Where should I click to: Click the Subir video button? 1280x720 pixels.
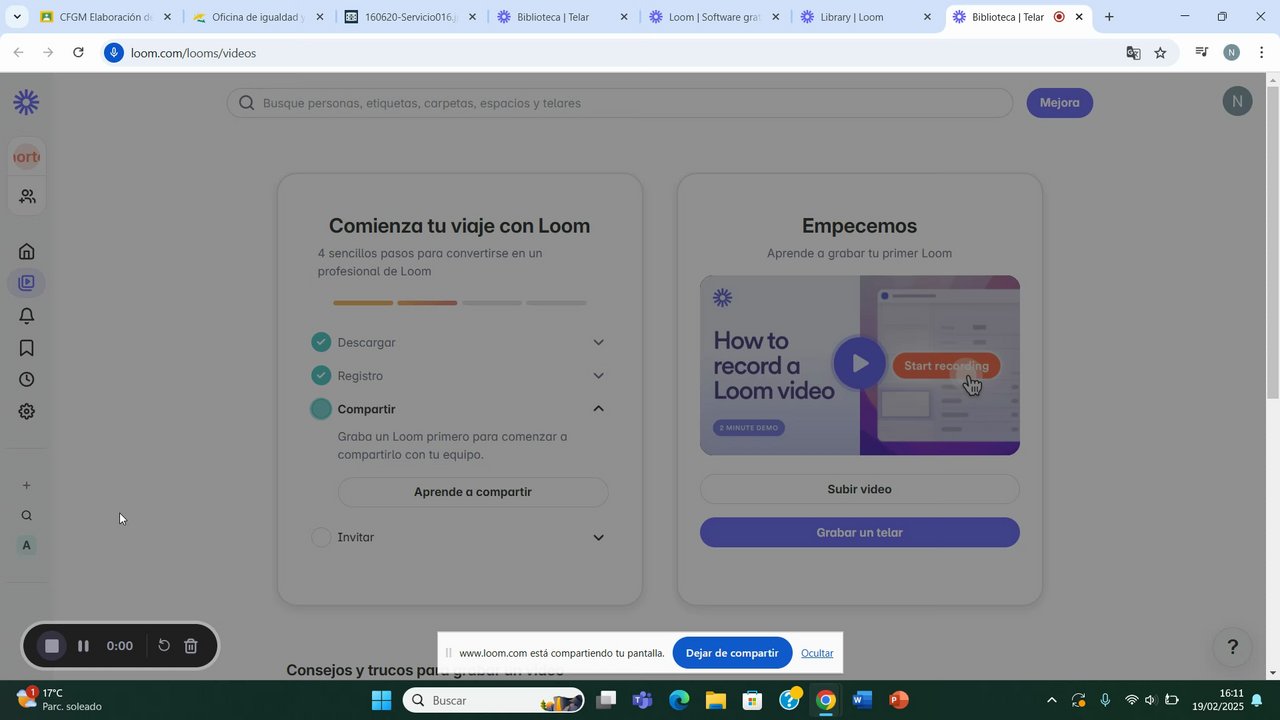pos(860,489)
